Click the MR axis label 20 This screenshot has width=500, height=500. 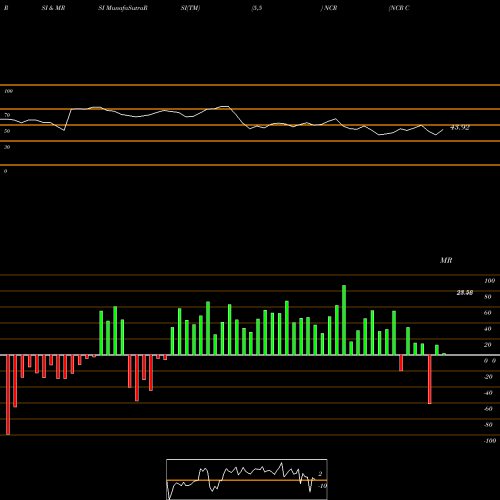488,345
